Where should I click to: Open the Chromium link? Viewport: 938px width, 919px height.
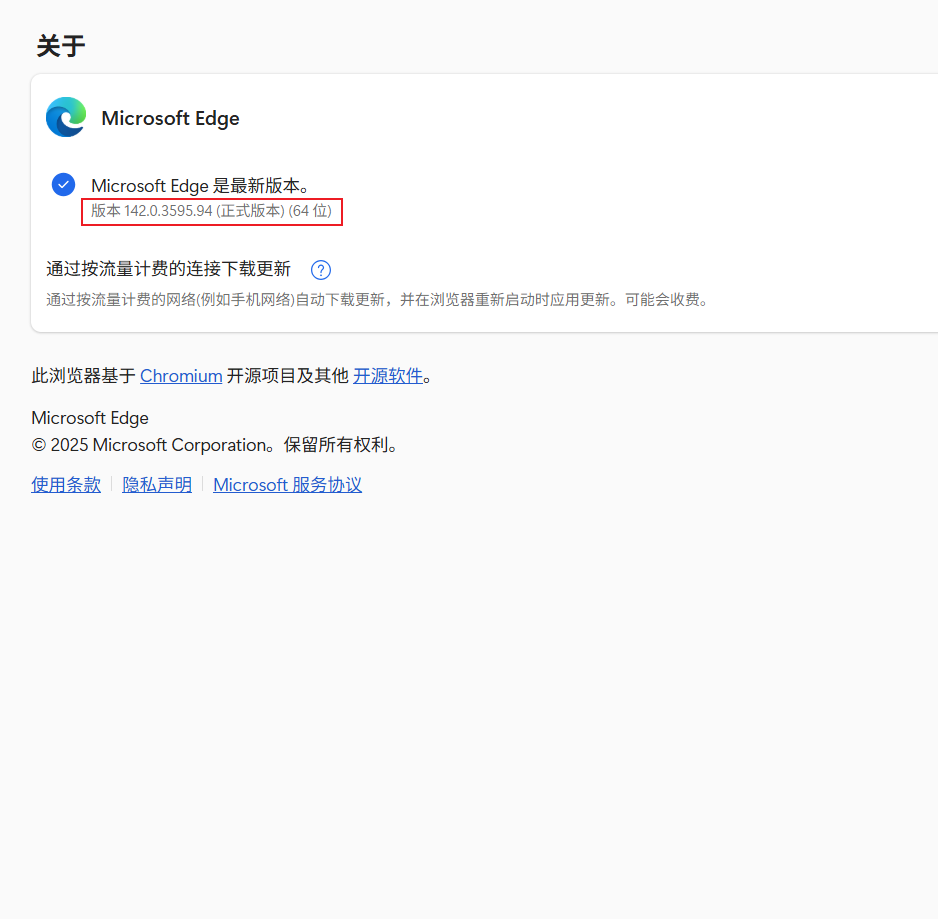[181, 376]
